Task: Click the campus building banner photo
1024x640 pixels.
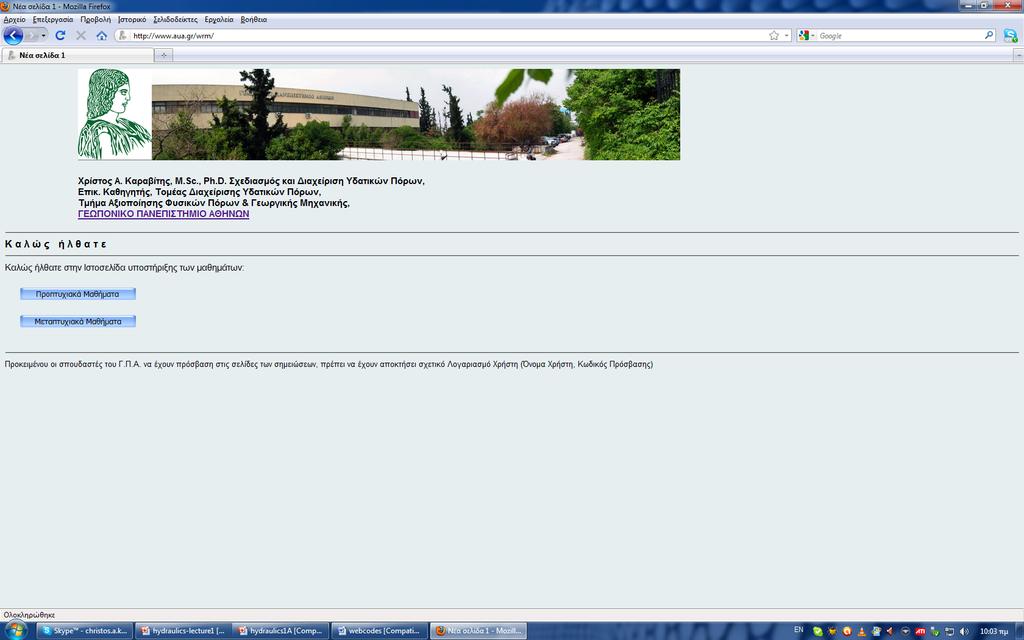Action: click(416, 114)
